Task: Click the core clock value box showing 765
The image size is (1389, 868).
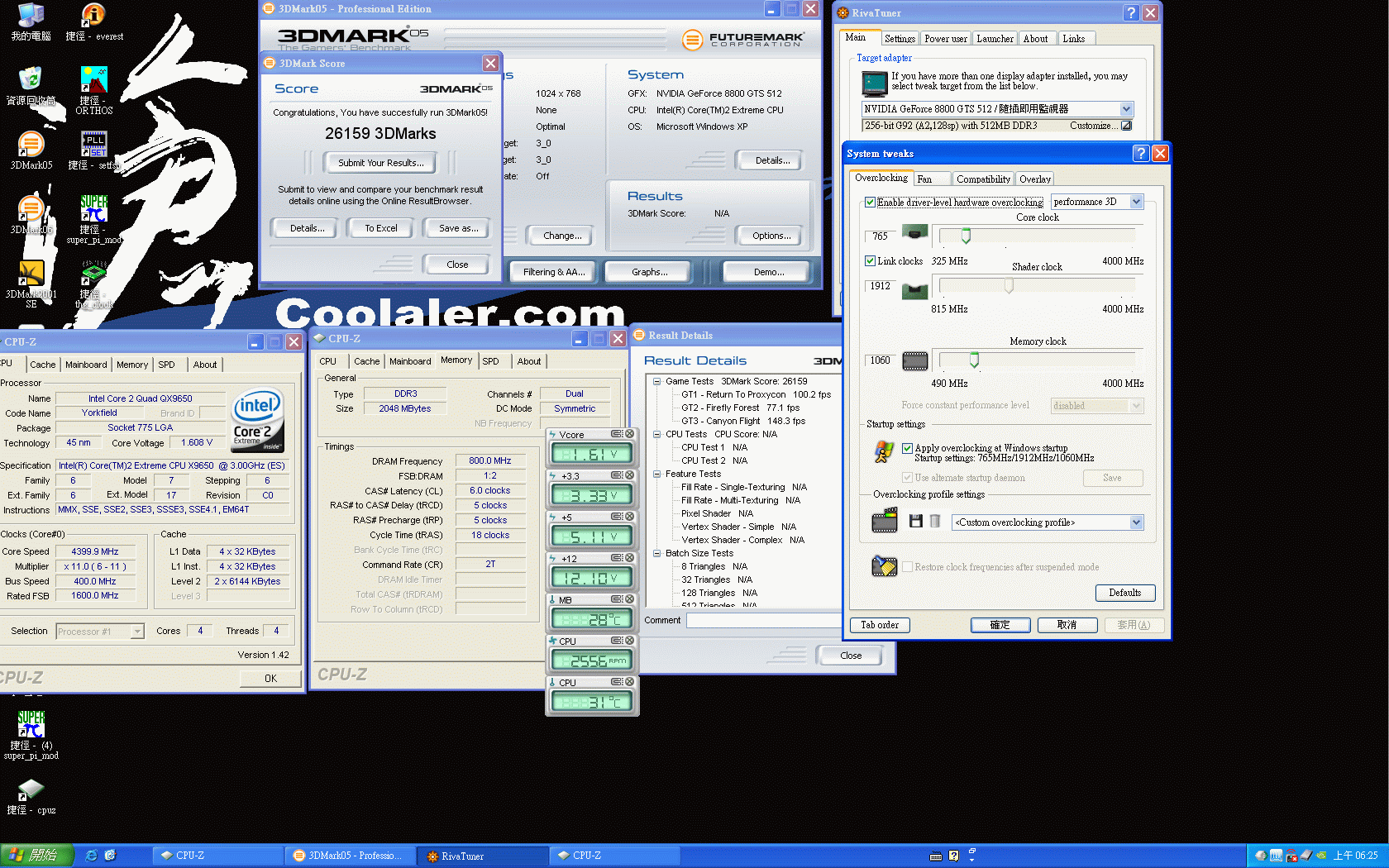Action: 879,236
